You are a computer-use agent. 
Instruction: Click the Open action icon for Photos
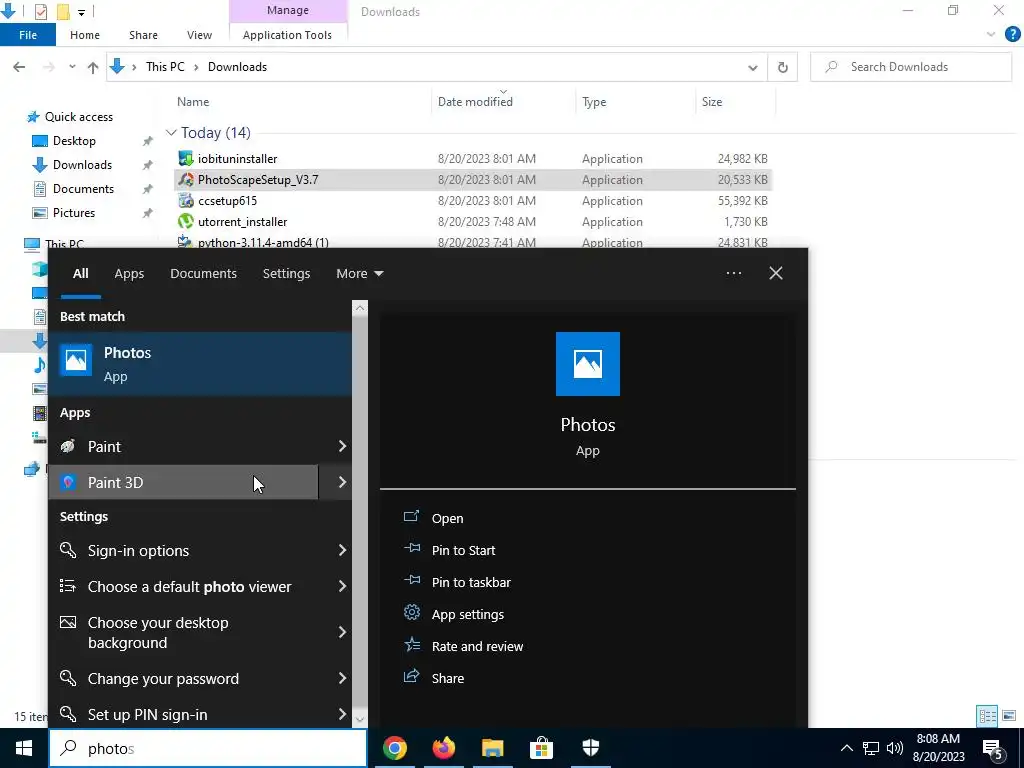pos(411,517)
